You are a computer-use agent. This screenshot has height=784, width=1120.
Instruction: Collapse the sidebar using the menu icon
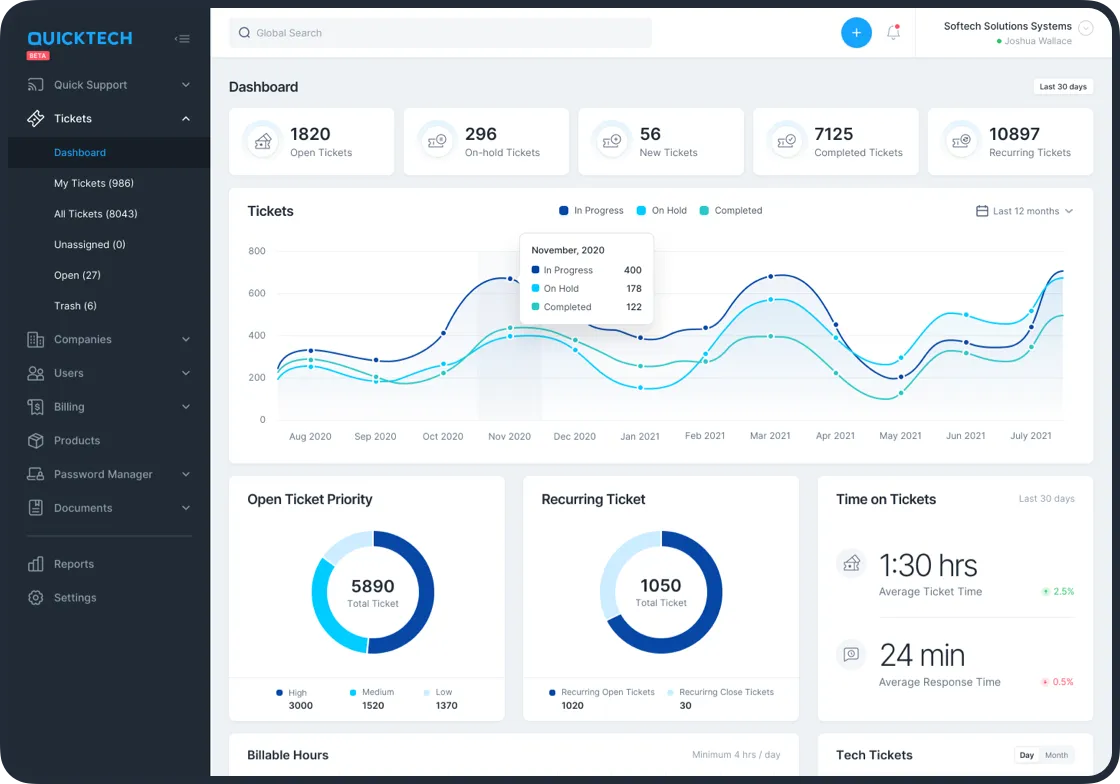pyautogui.click(x=182, y=39)
